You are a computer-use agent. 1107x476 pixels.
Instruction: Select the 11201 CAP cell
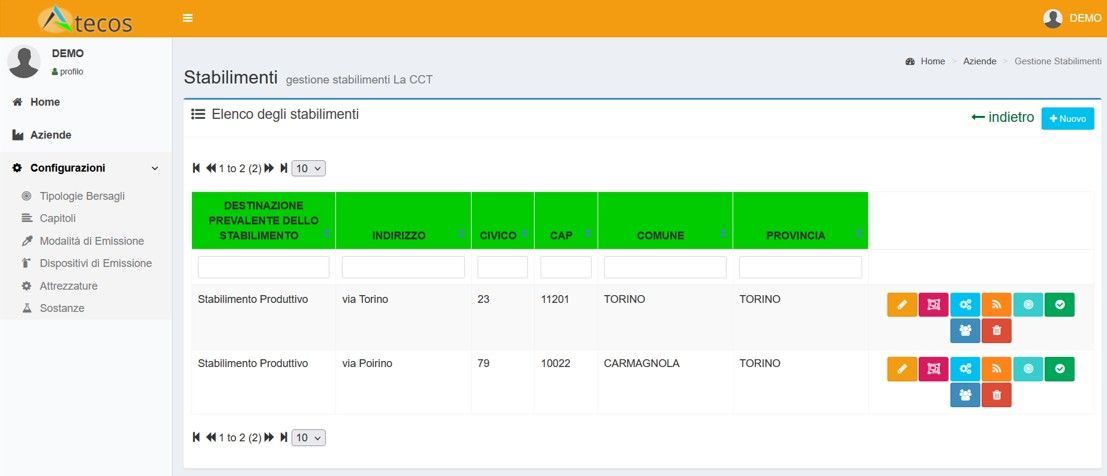point(566,318)
